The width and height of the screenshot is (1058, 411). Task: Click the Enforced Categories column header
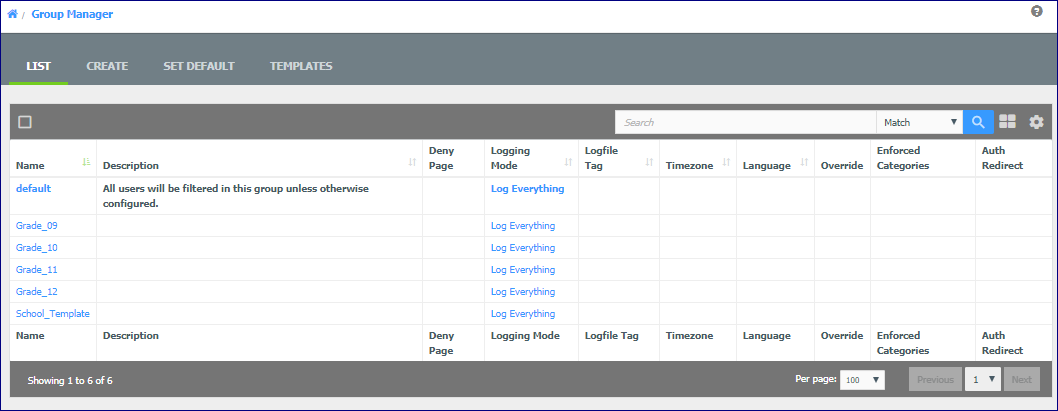point(903,158)
